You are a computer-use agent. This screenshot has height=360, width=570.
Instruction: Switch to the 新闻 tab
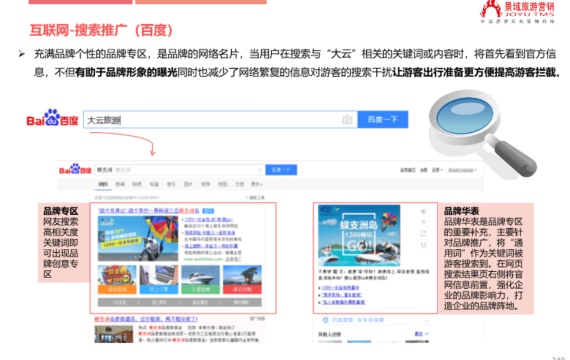point(120,184)
